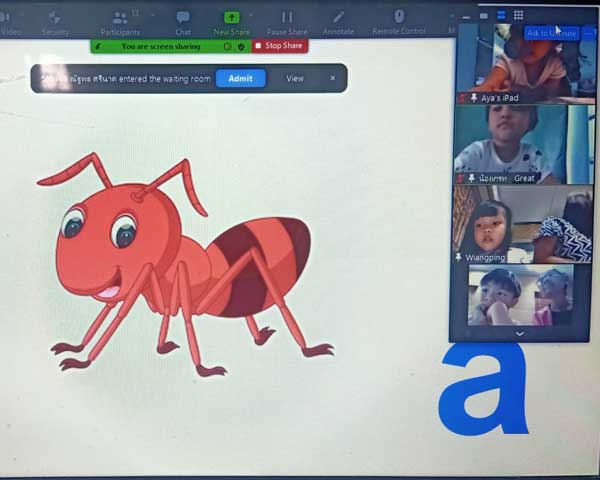Screen dimensions: 600x480
Task: Switch video panel to grid view
Action: [x=518, y=15]
